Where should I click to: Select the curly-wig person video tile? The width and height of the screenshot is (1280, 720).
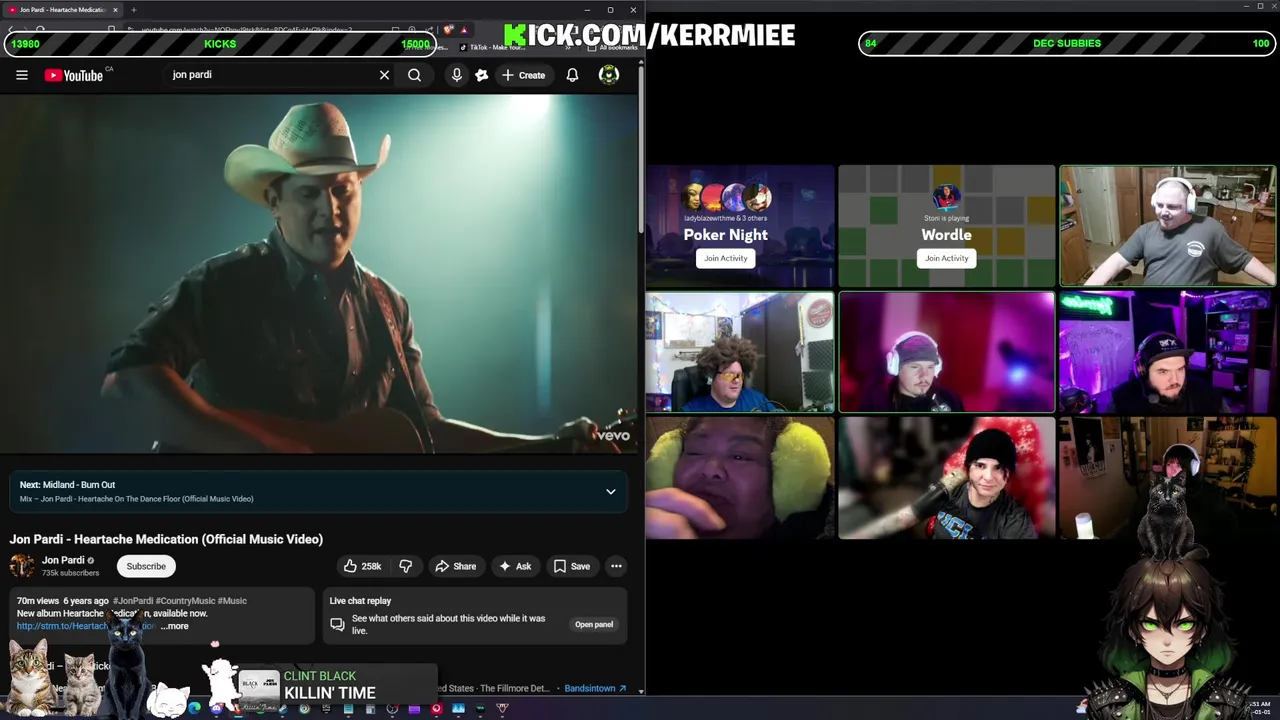click(740, 352)
